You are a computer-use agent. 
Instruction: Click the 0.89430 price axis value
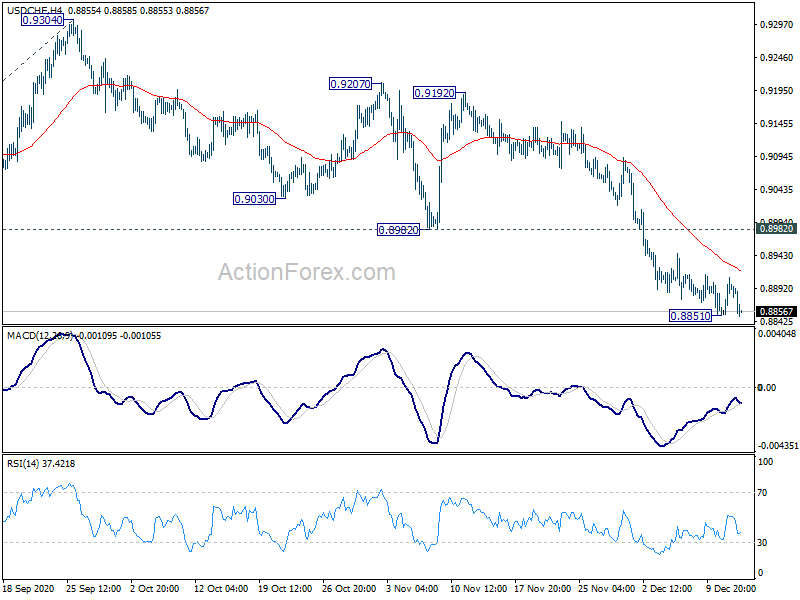(x=776, y=255)
